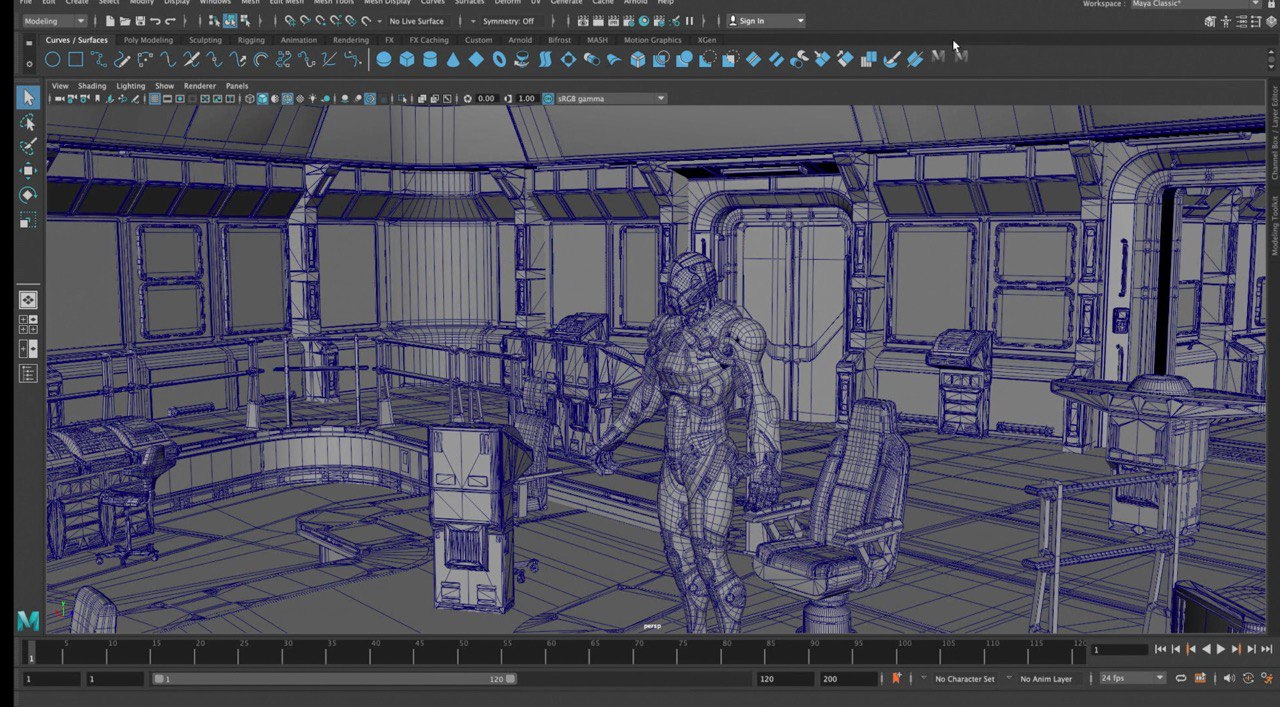This screenshot has width=1280, height=707.
Task: Go to end of playback range
Action: coord(1266,650)
